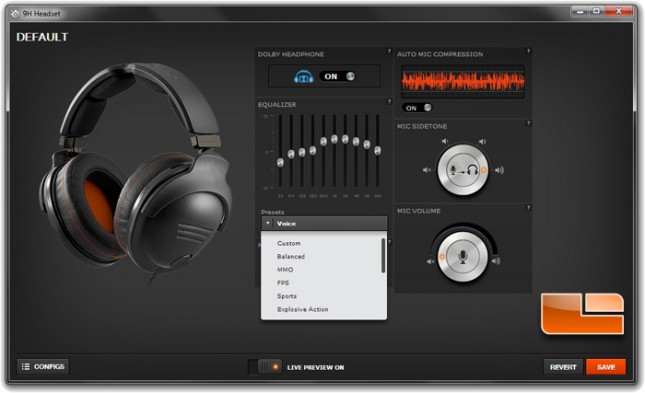Open help for Mic Volume panel
Viewport: 645px width, 393px height.
[528, 208]
